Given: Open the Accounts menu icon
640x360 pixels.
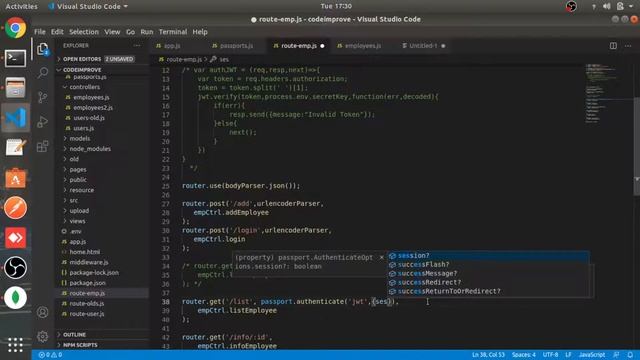Looking at the screenshot, I should 42,312.
